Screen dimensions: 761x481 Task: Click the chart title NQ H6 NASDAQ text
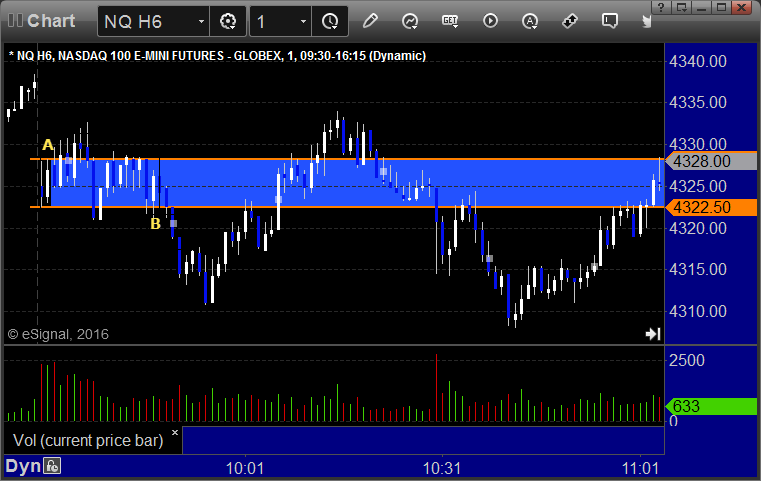pyautogui.click(x=217, y=56)
